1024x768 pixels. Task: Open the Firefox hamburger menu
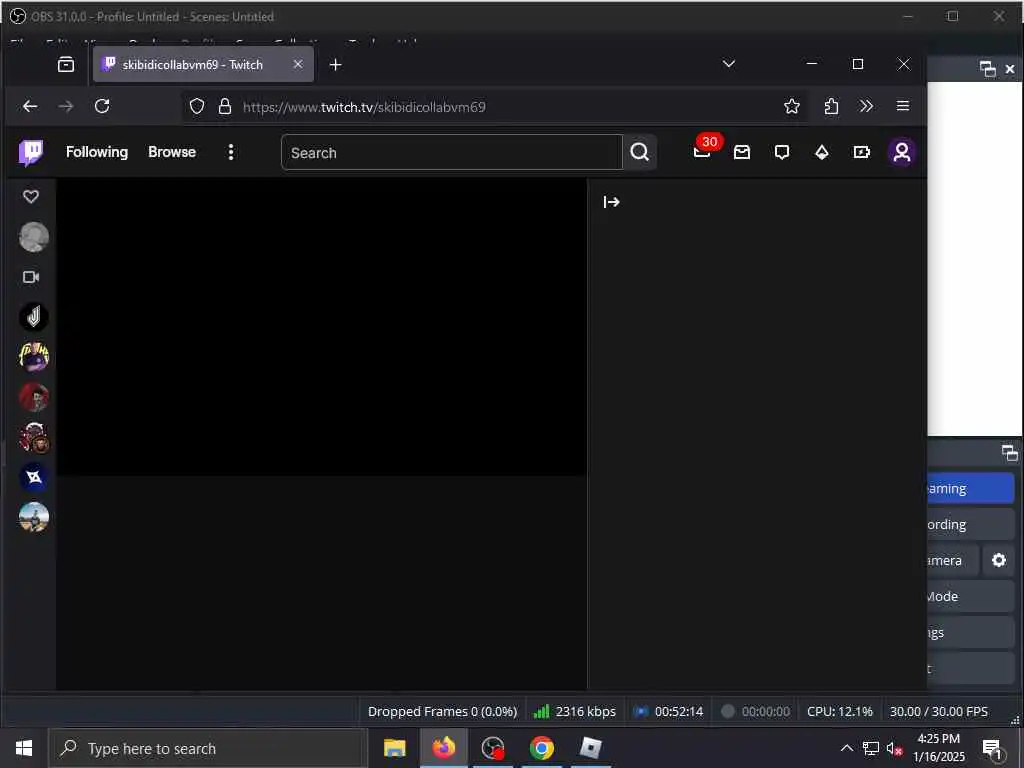[x=903, y=106]
